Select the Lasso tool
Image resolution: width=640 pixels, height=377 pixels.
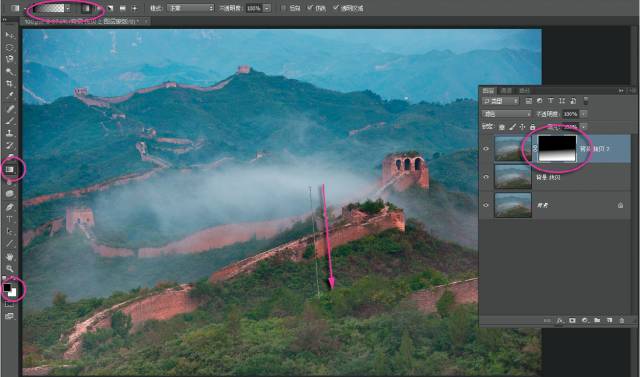coord(9,59)
